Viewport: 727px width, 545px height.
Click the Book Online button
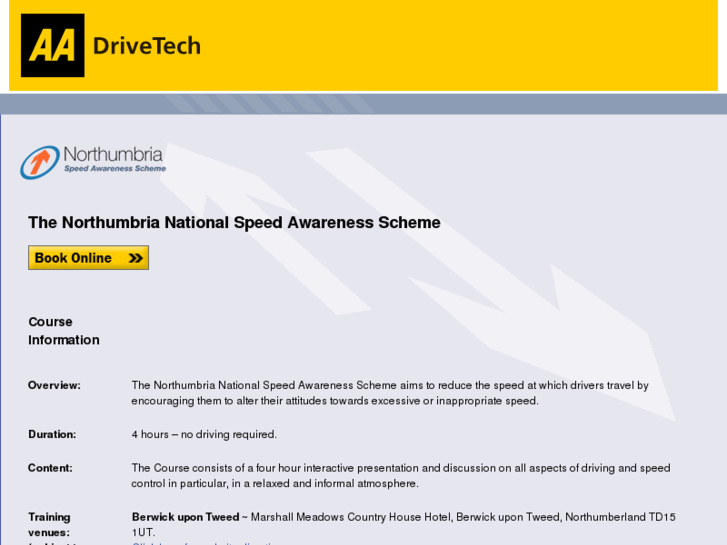click(89, 257)
